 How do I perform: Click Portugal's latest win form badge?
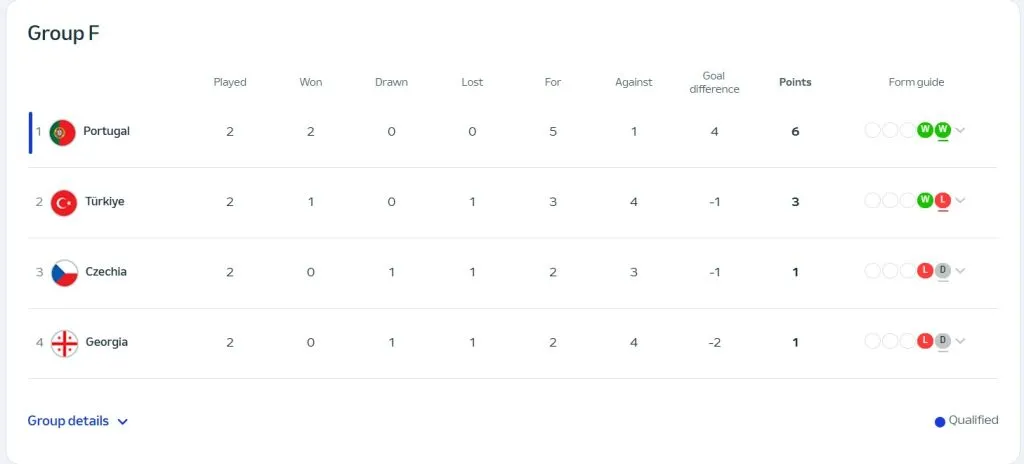coord(942,130)
